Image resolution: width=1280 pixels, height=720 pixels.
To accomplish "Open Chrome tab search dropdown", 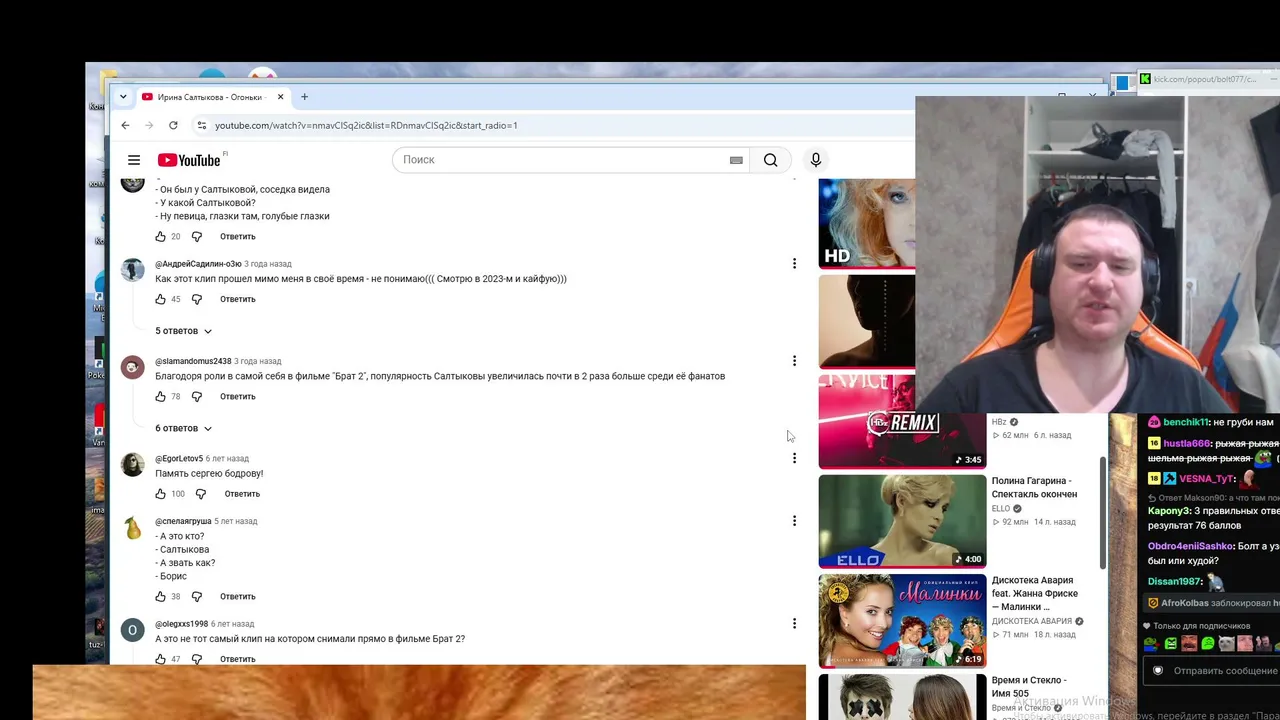I will click(123, 97).
